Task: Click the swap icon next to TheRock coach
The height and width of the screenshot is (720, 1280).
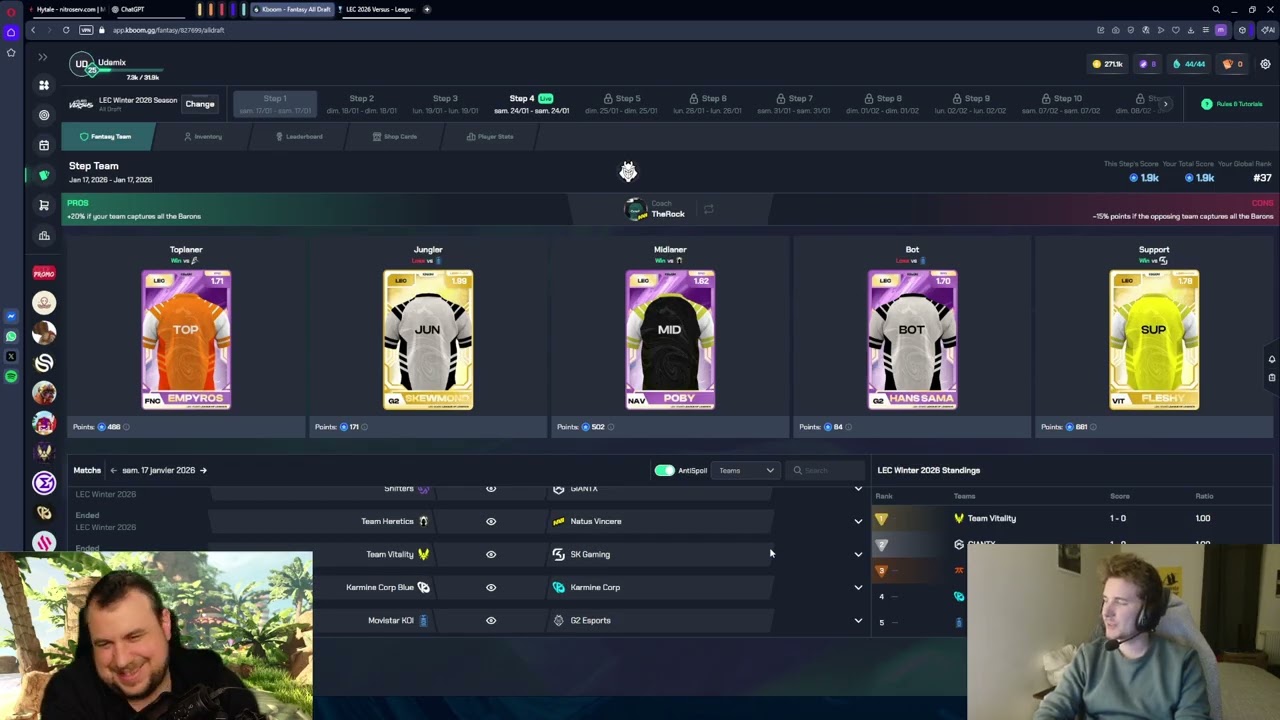Action: [708, 209]
